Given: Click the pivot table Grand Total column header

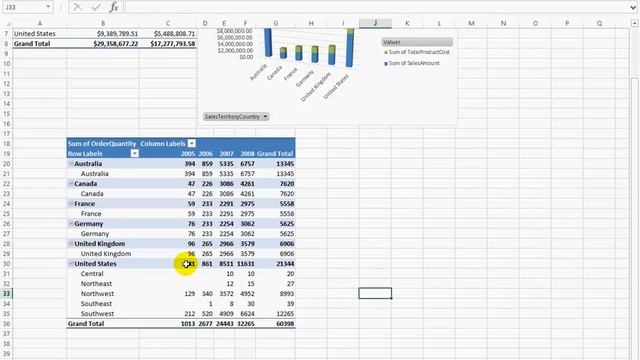Looking at the screenshot, I should pyautogui.click(x=275, y=153).
